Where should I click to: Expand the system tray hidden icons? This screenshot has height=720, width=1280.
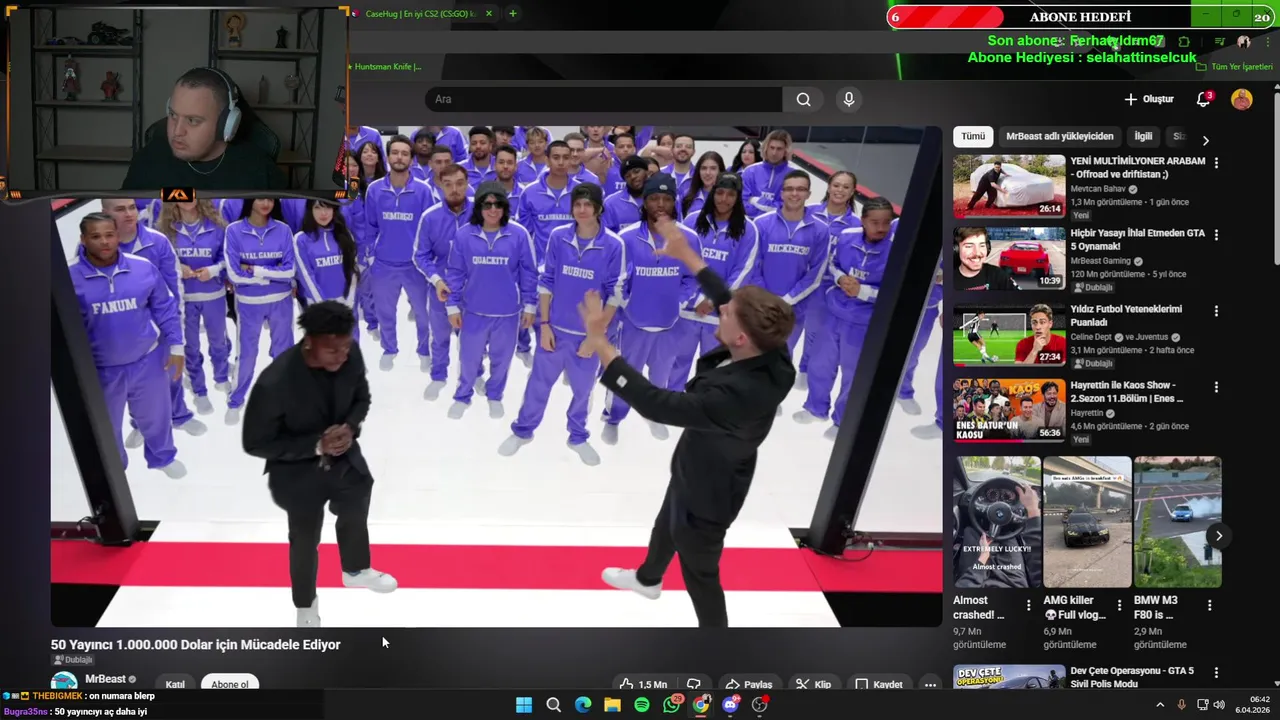1160,705
